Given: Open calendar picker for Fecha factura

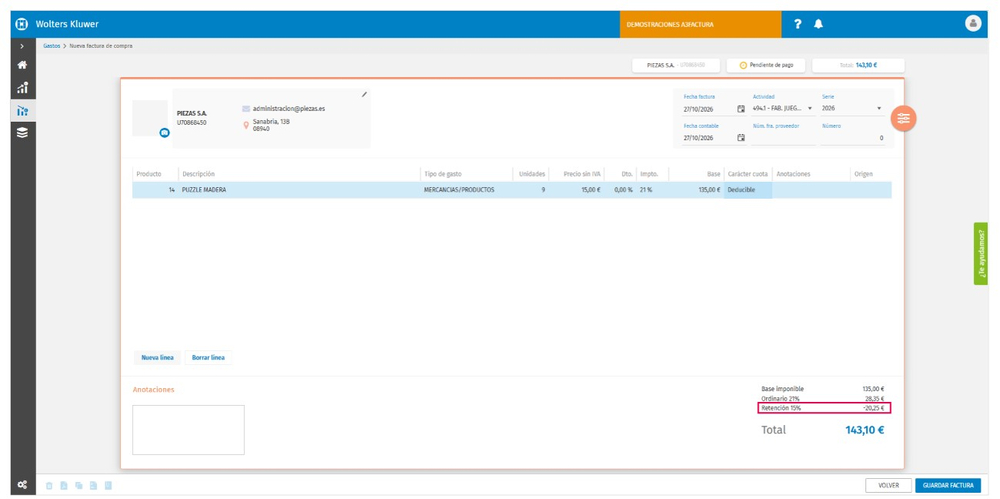Looking at the screenshot, I should [740, 108].
